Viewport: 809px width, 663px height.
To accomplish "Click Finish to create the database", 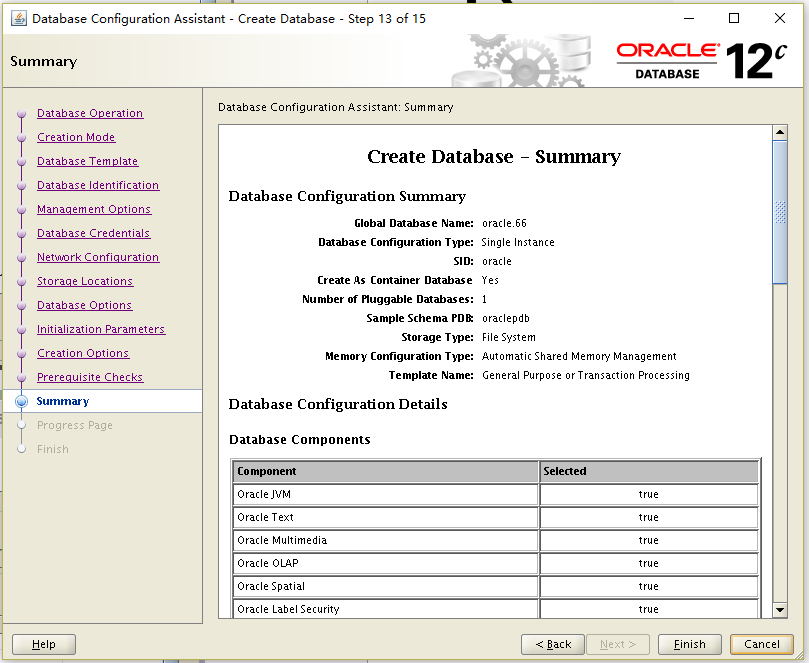I will pyautogui.click(x=689, y=644).
